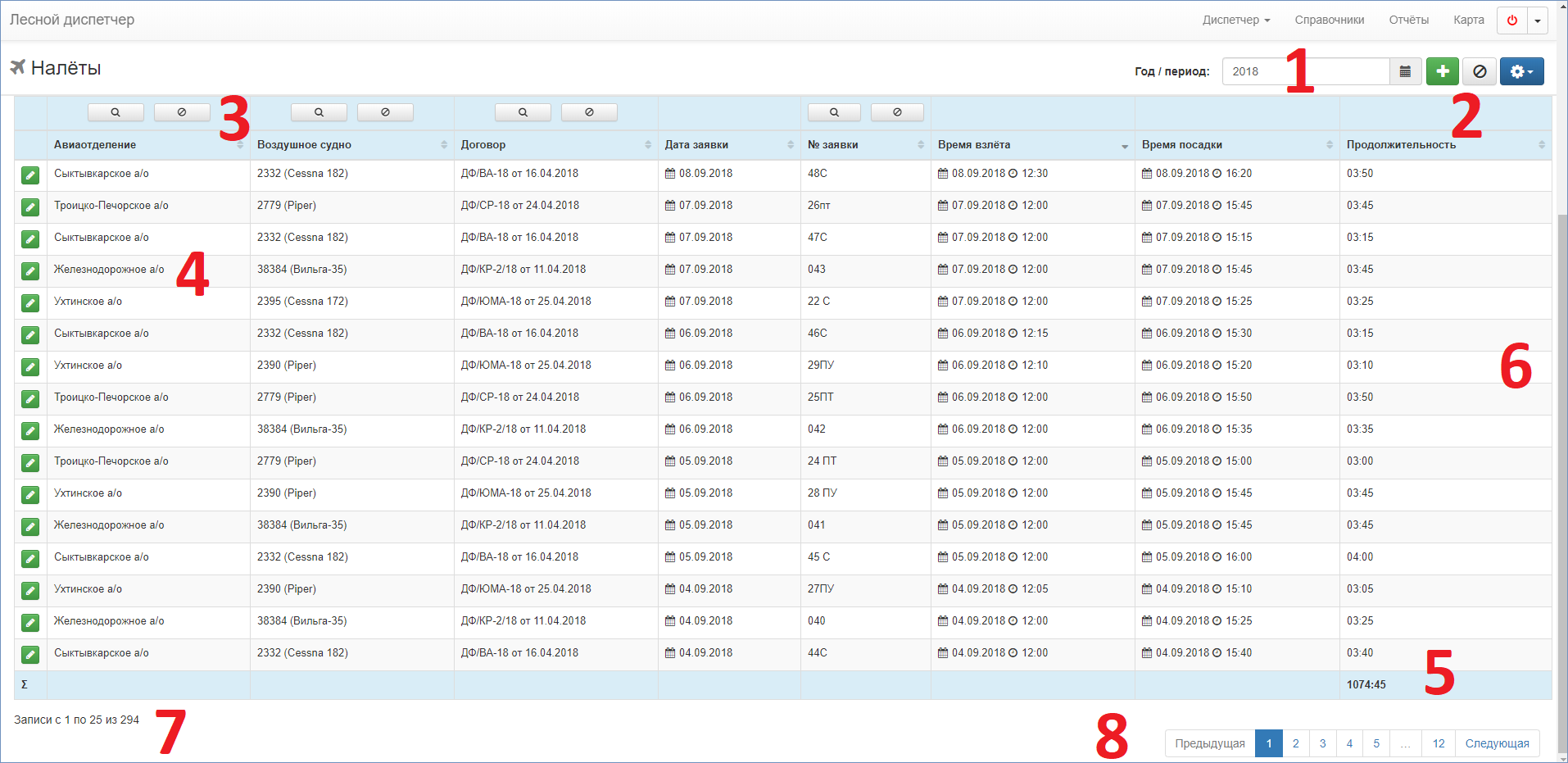Edit the row with request 45 С
The width and height of the screenshot is (1568, 763).
pos(30,558)
